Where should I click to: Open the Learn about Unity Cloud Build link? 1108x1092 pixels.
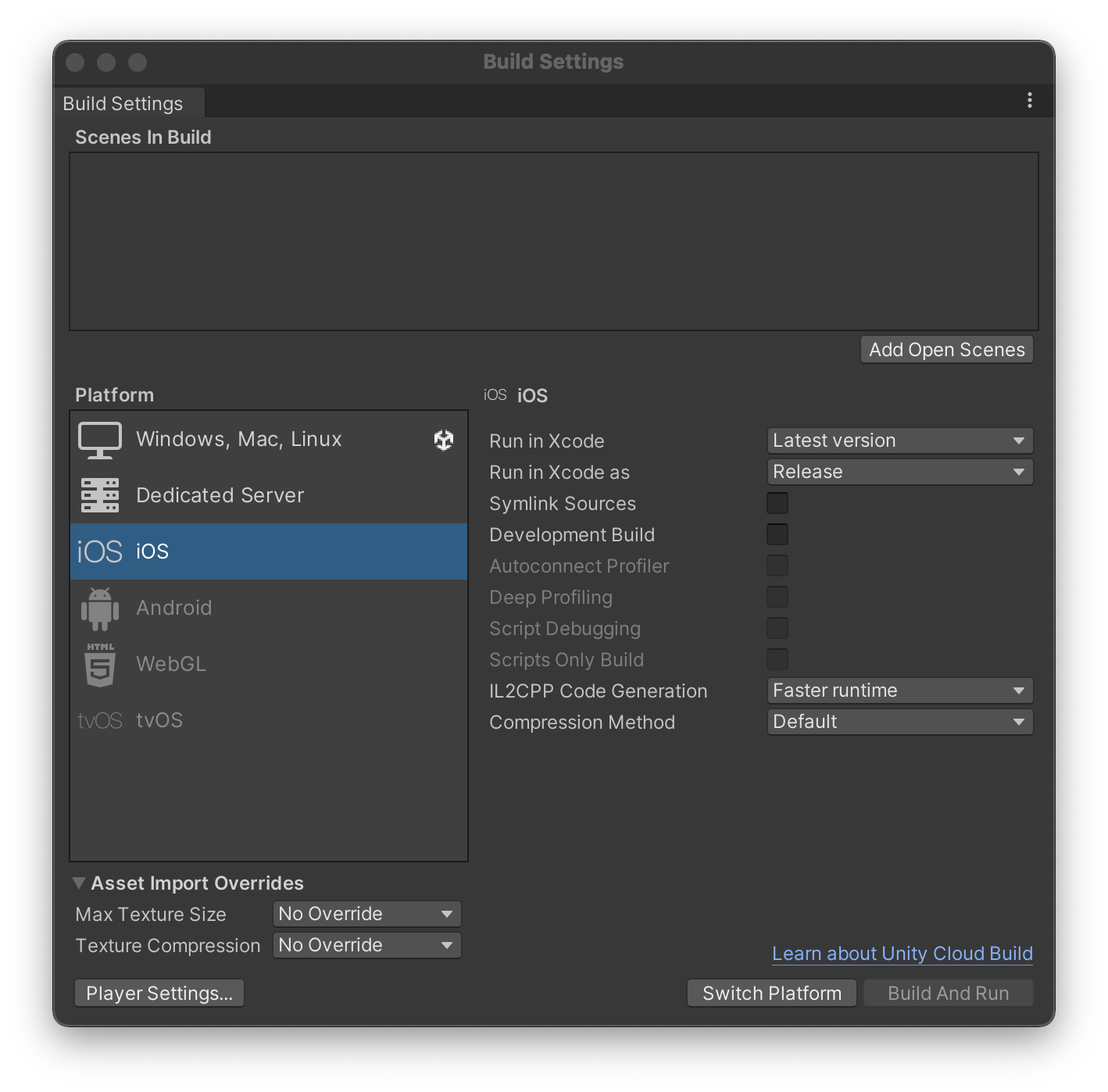pos(902,954)
